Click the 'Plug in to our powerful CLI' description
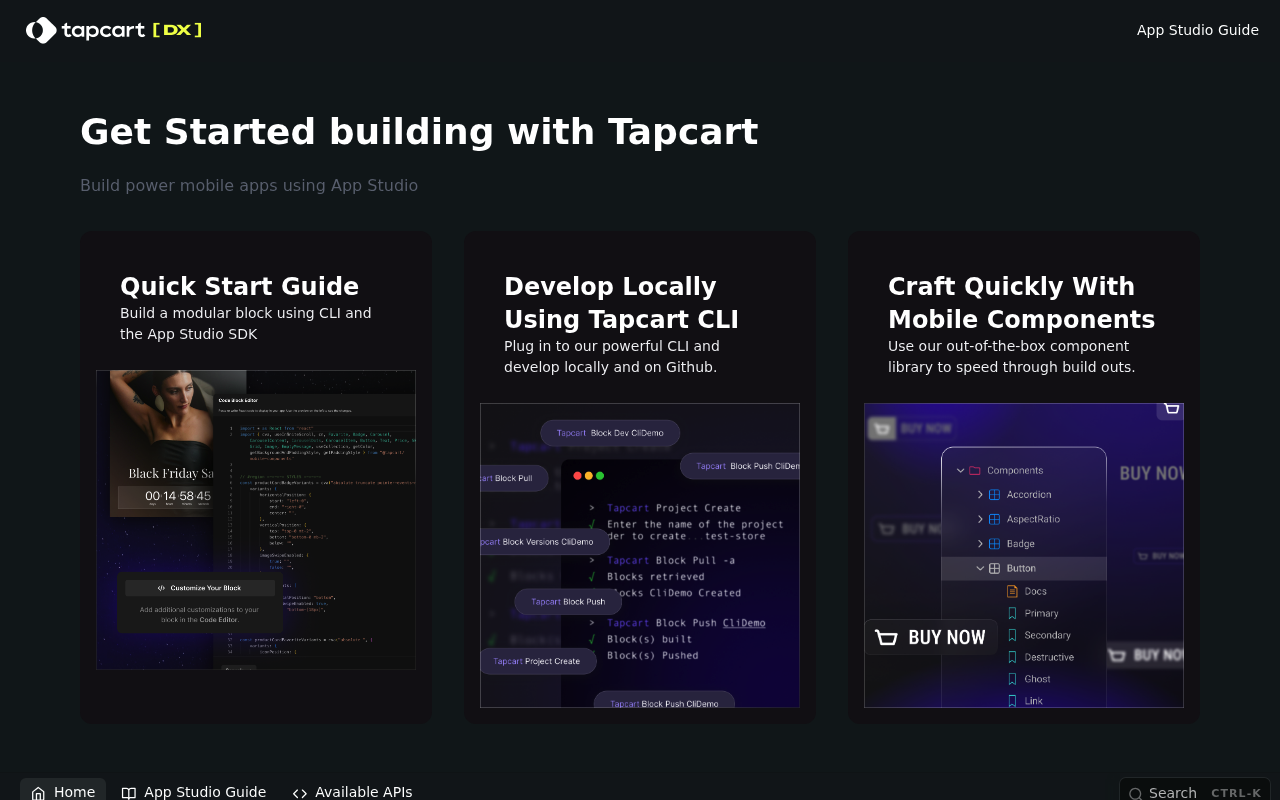 coord(612,356)
